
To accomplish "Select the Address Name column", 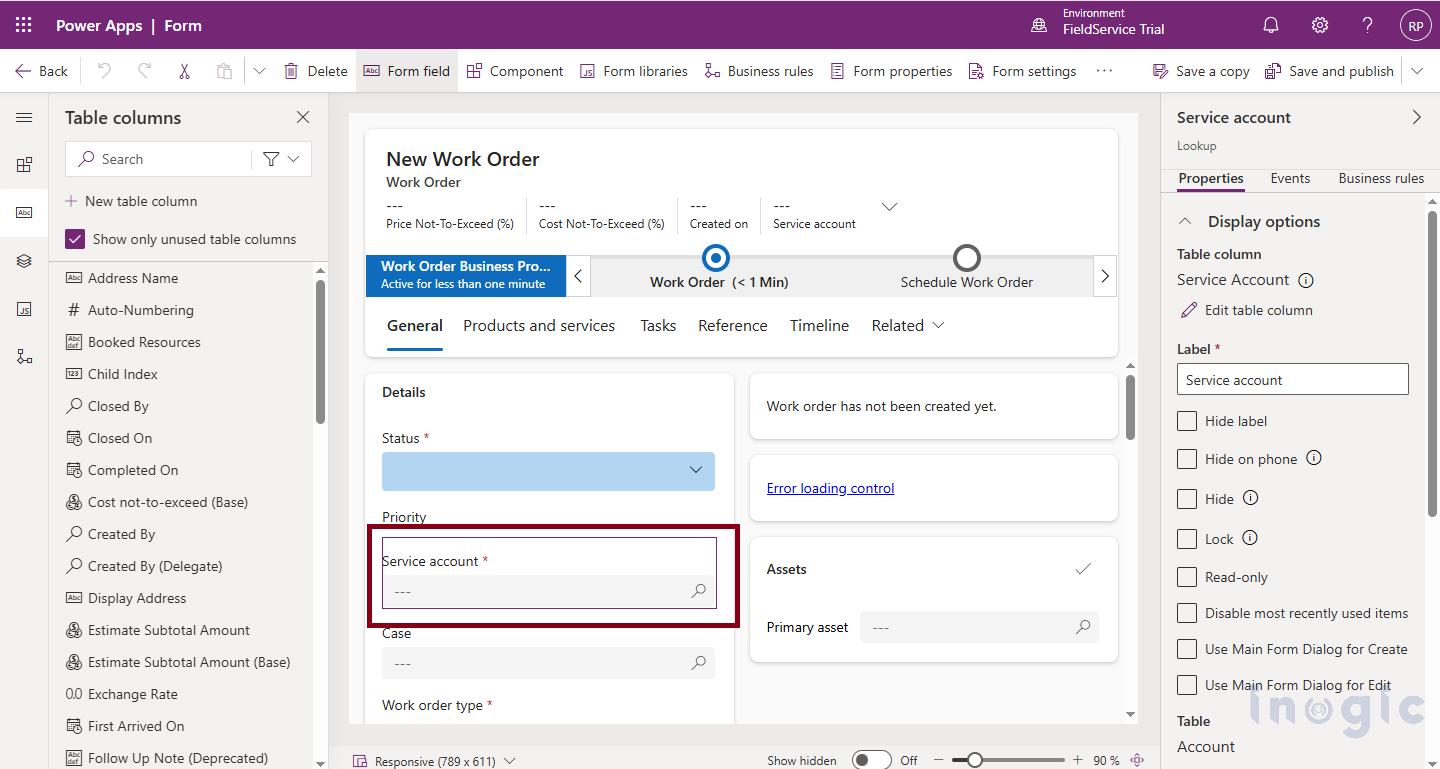I will [x=122, y=278].
